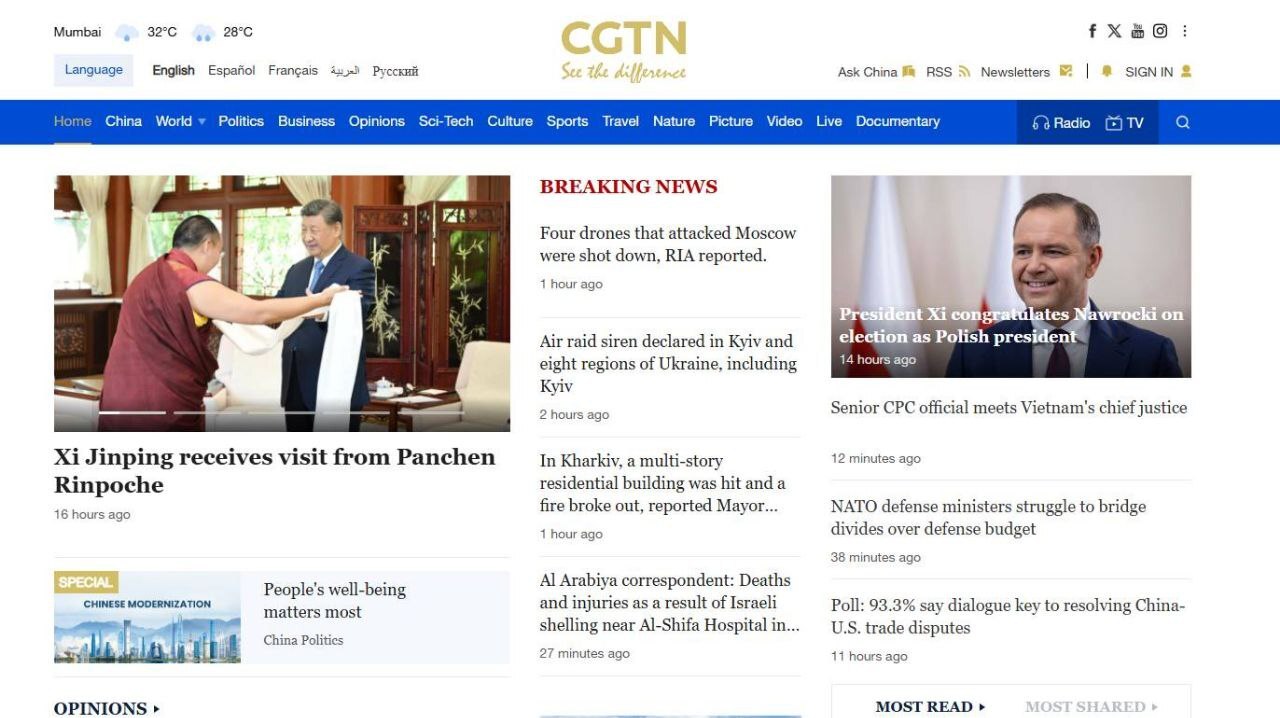Go to the Sci-Tech menu item
Image resolution: width=1280 pixels, height=718 pixels.
click(x=446, y=121)
